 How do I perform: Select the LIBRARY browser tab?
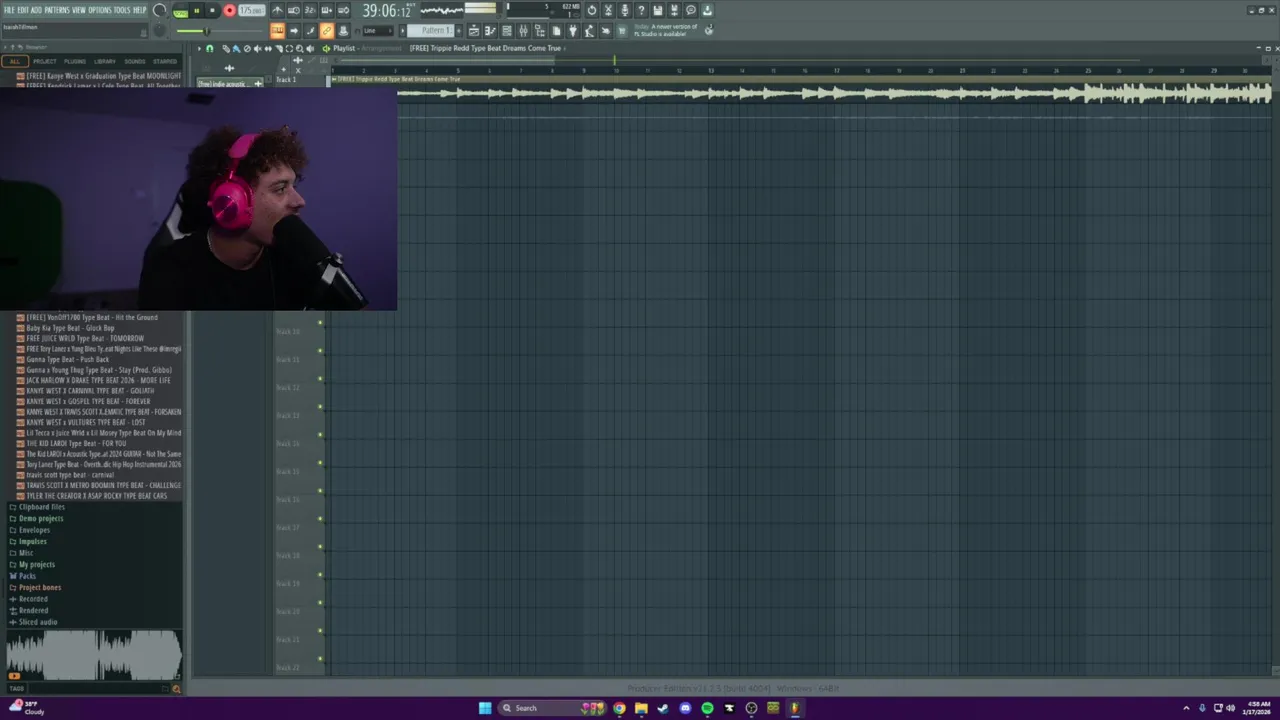[x=105, y=61]
